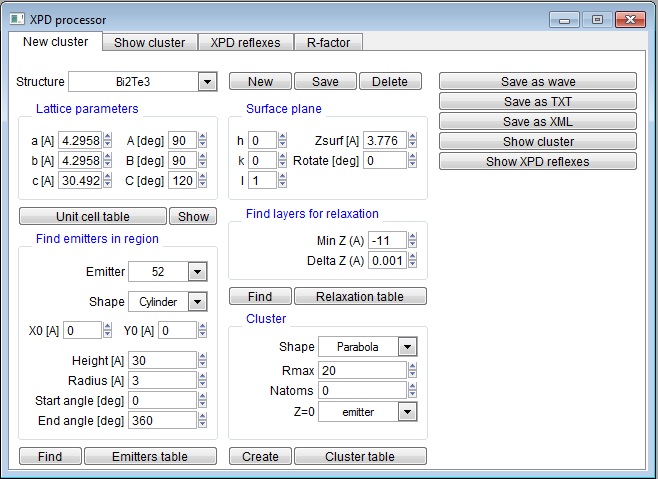Click the l surface plane field
The image size is (658, 479).
(x=262, y=181)
